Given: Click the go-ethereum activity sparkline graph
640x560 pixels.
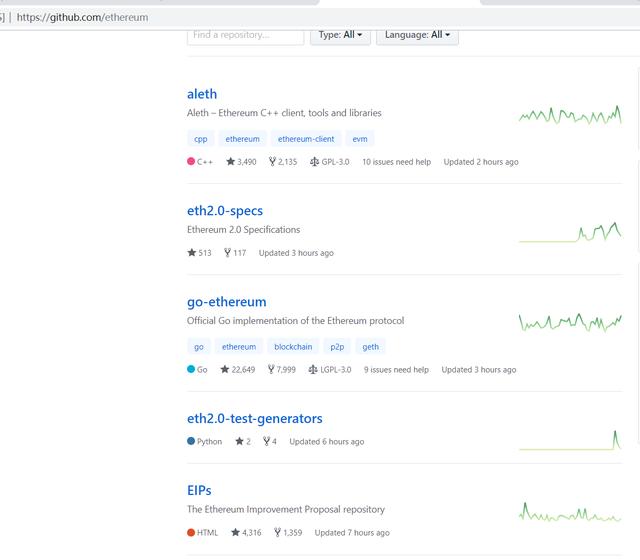Looking at the screenshot, I should [x=570, y=322].
